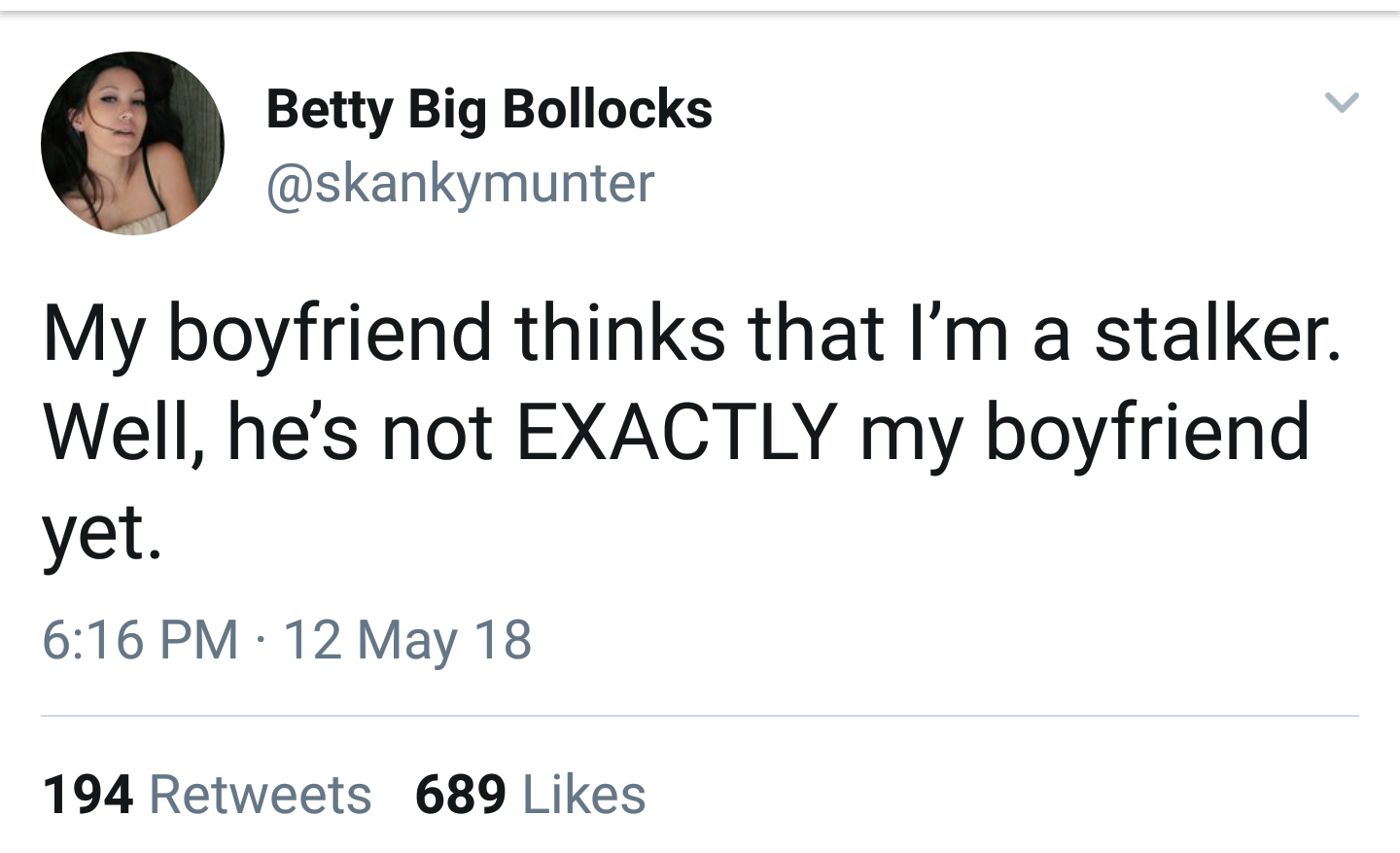Click the tweet body text
The height and width of the screenshot is (853, 1400).
[x=681, y=431]
